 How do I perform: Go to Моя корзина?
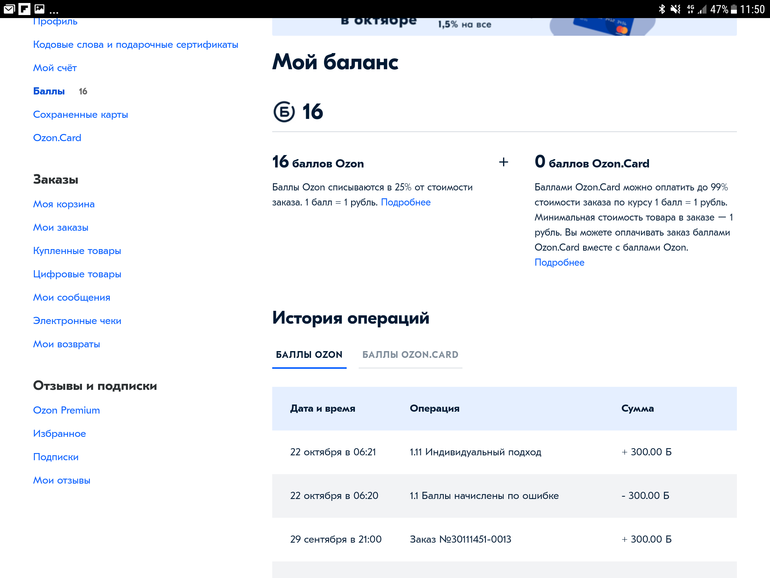(x=64, y=204)
